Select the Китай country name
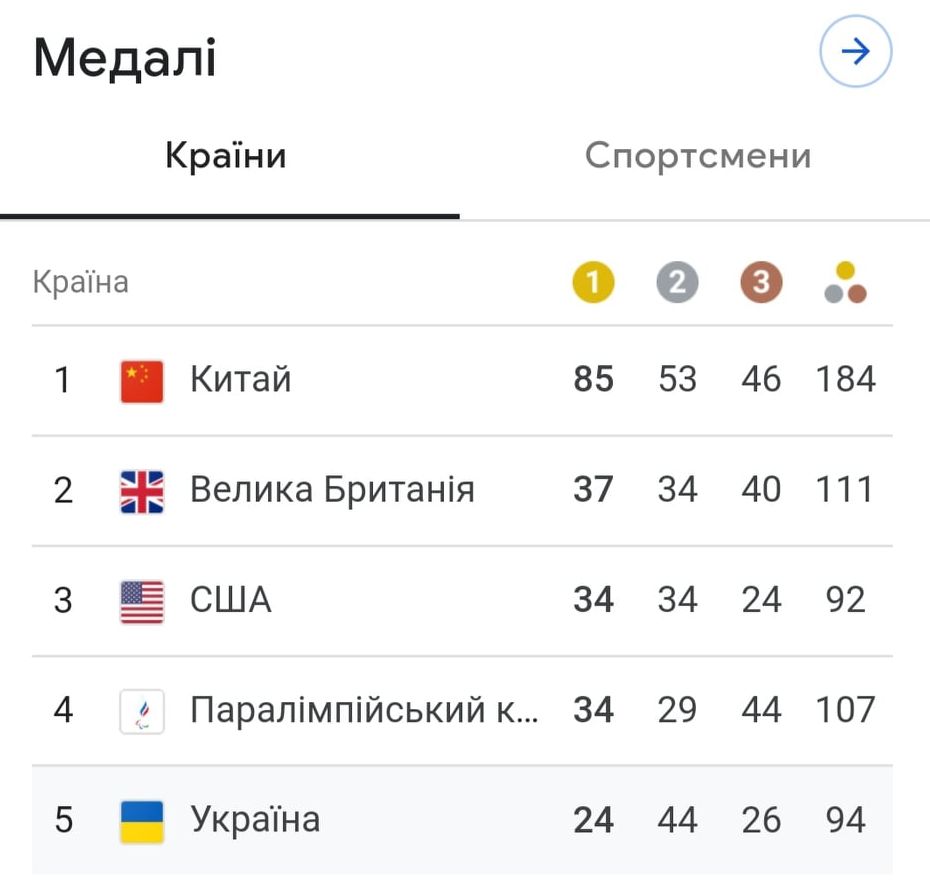The image size is (930, 885). (241, 380)
